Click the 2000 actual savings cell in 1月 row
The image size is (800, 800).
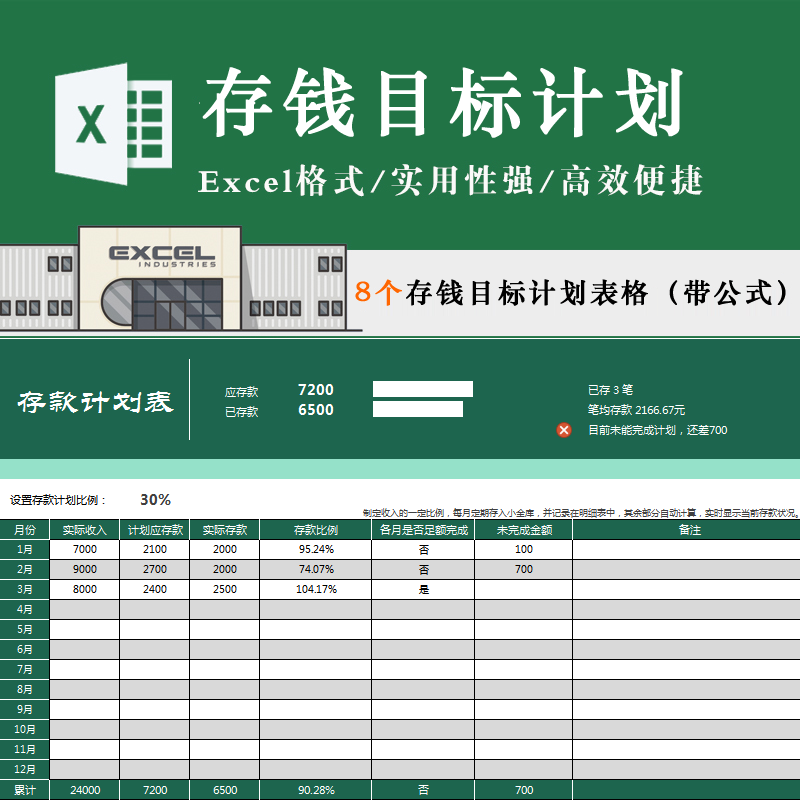(x=224, y=549)
